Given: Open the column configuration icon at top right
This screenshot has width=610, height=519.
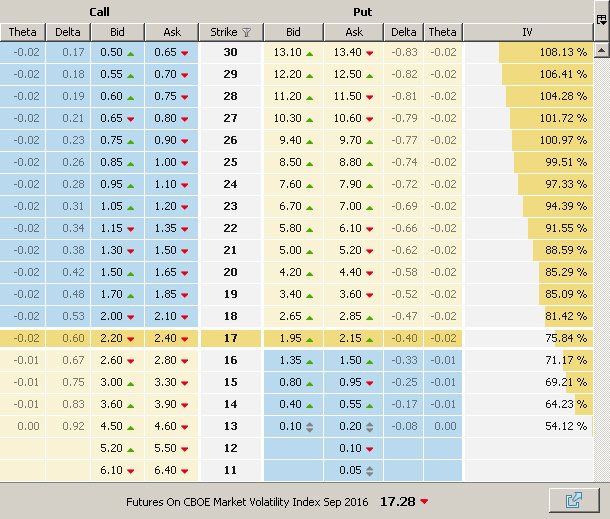Looking at the screenshot, I should pyautogui.click(x=601, y=19).
